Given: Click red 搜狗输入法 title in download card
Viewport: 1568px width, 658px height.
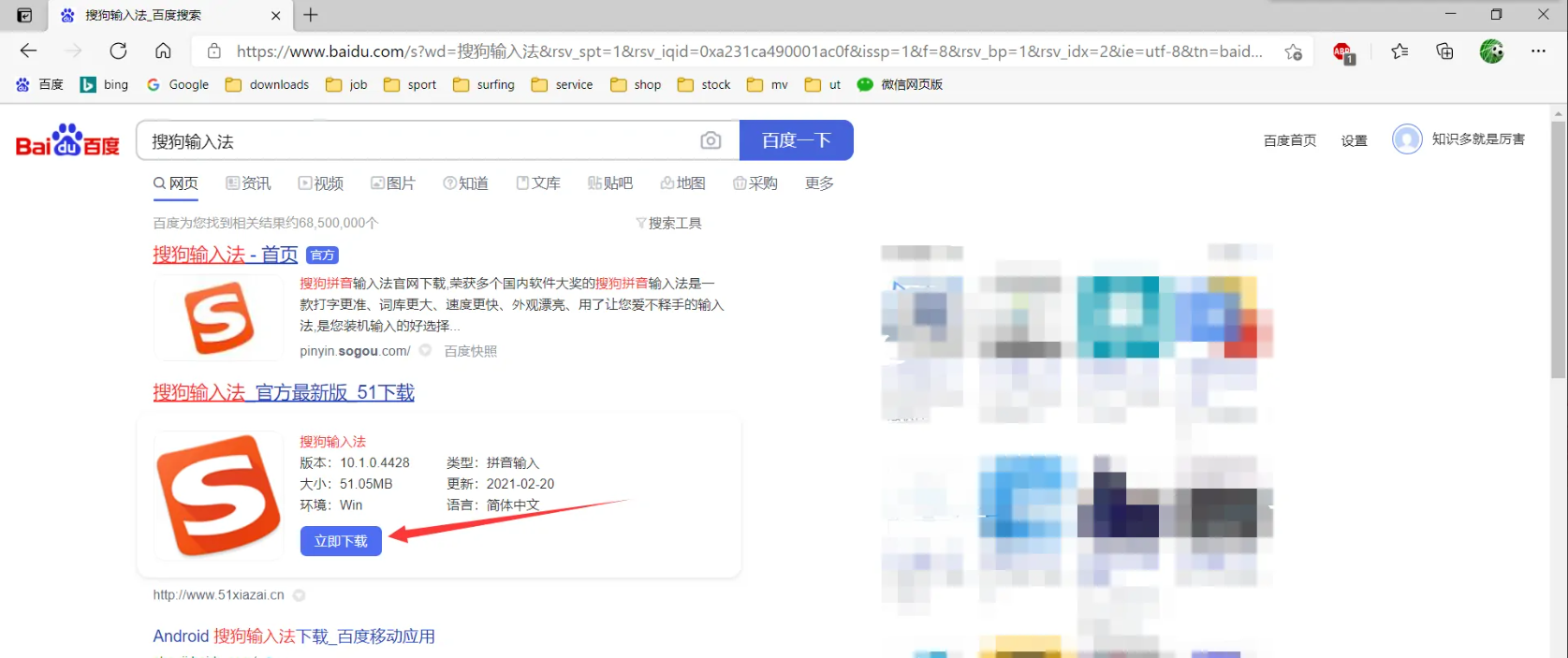Looking at the screenshot, I should pos(332,442).
